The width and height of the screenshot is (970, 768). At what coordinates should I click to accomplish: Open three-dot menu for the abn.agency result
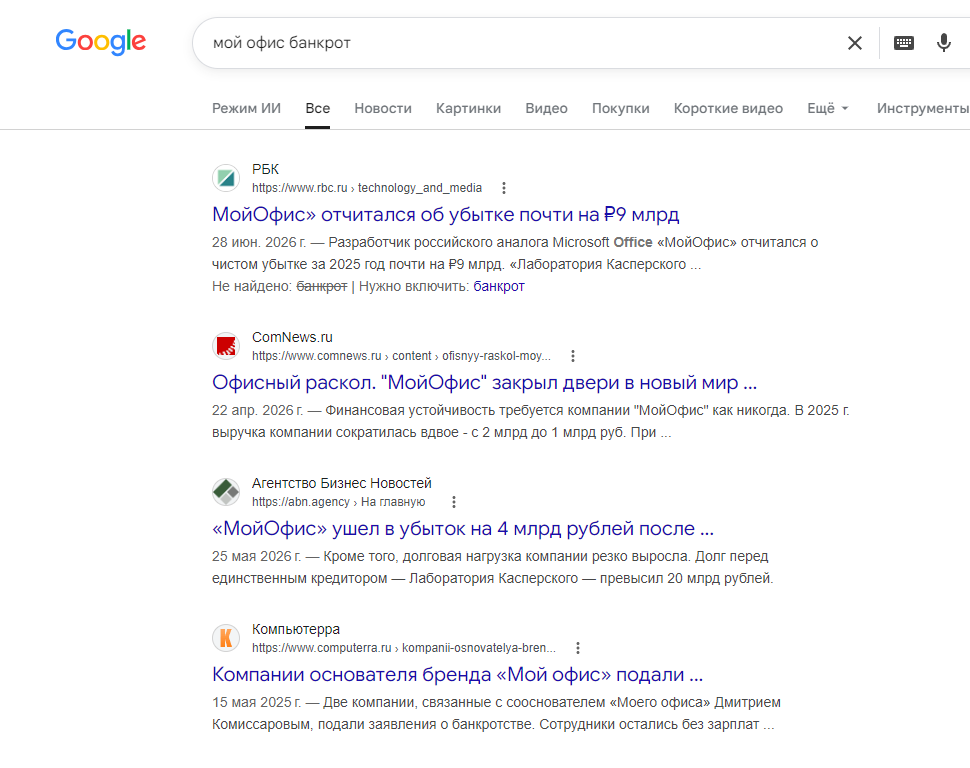(454, 503)
